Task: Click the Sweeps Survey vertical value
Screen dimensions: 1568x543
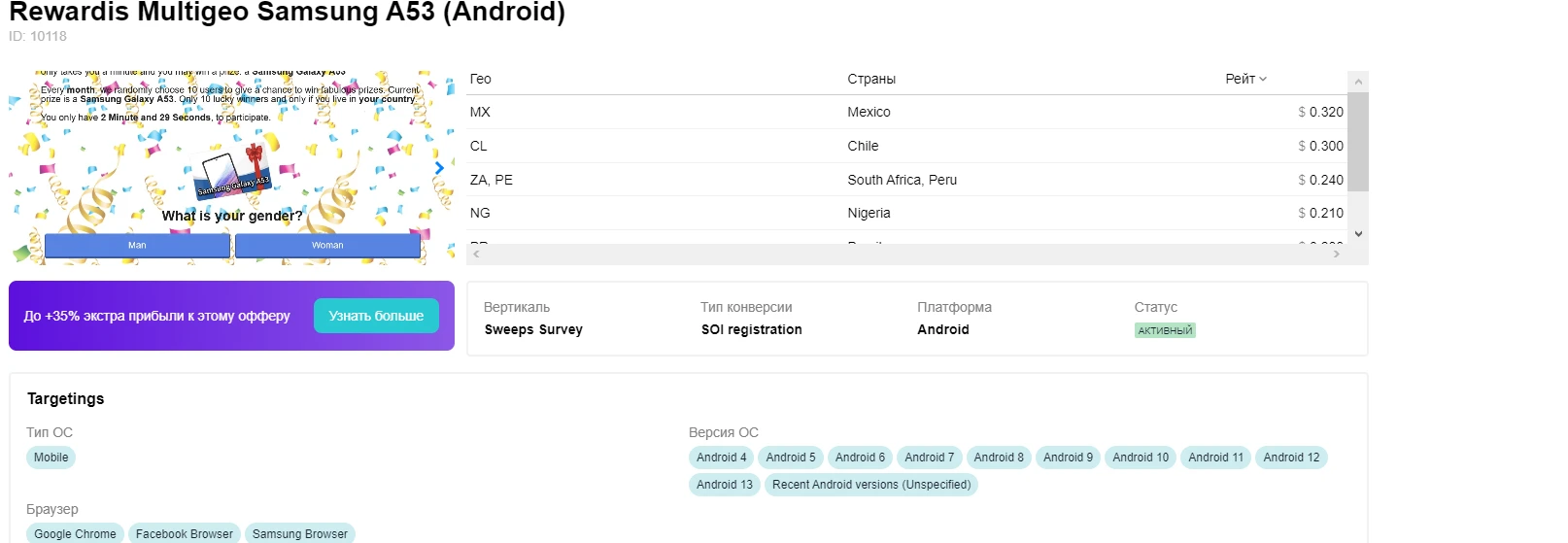Action: tap(533, 329)
